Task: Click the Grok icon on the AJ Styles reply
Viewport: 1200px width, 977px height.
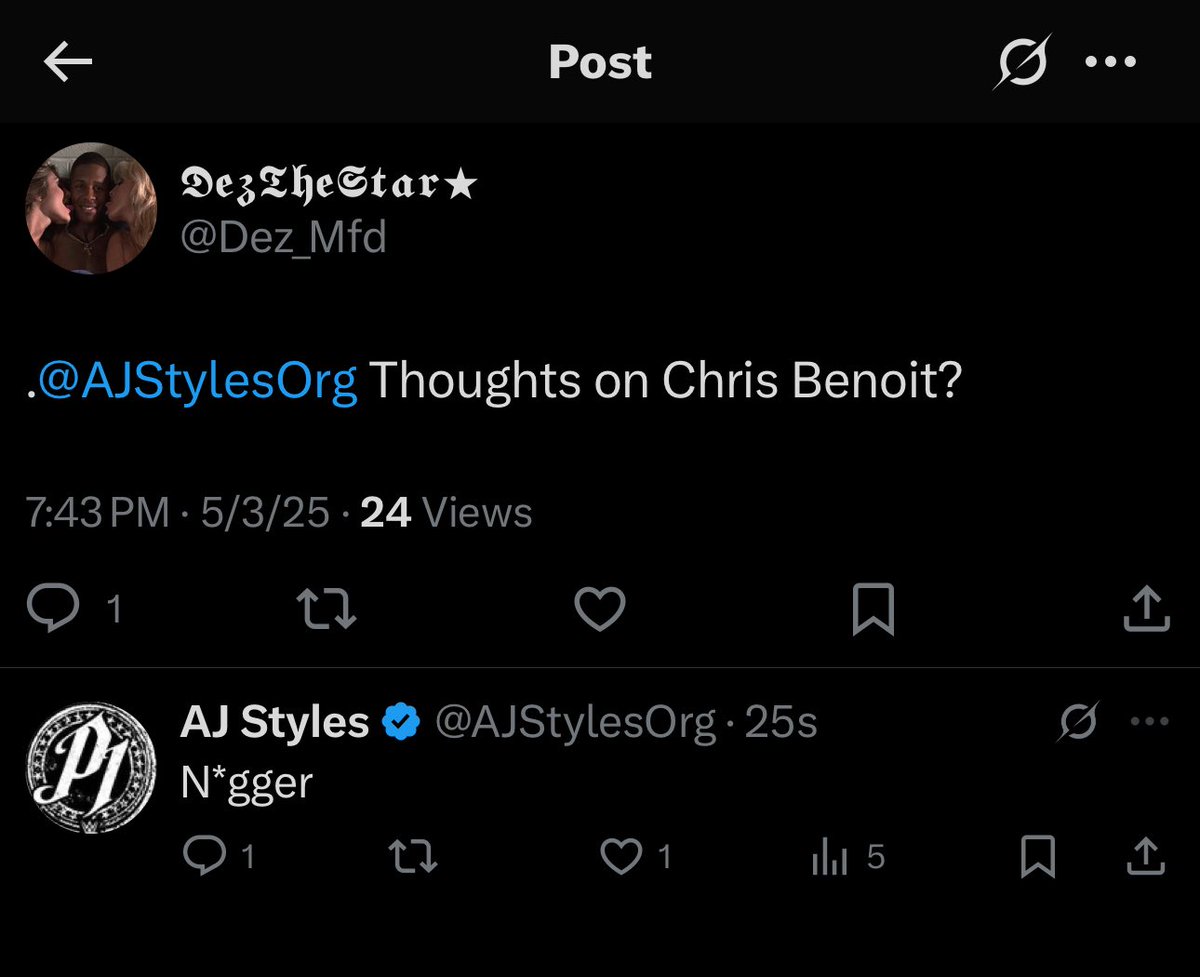Action: pyautogui.click(x=1079, y=722)
